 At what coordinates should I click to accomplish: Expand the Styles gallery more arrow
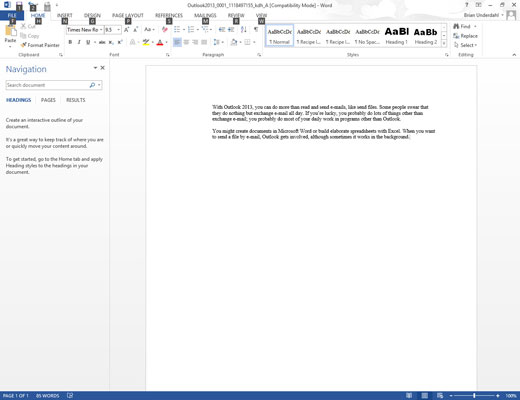click(x=444, y=43)
